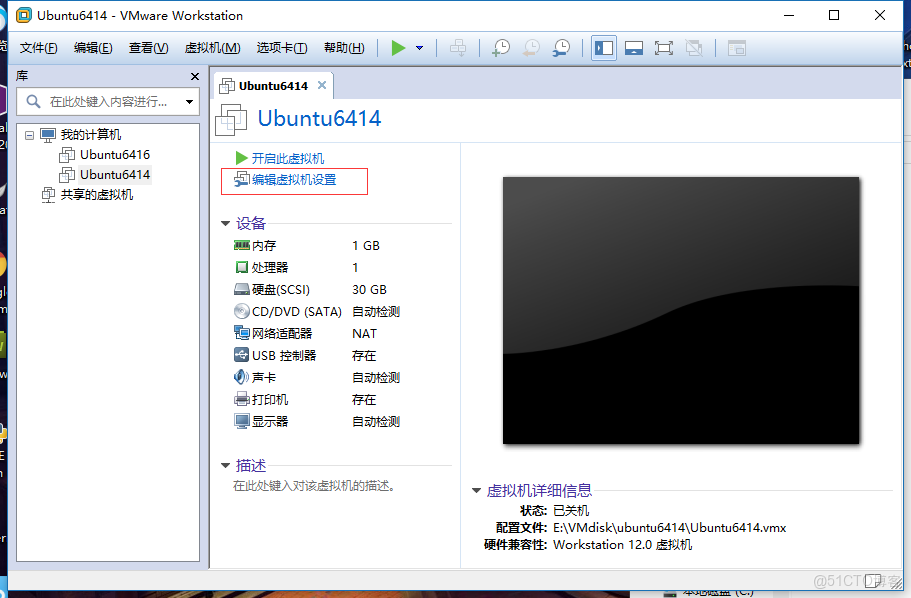The image size is (911, 598).
Task: Click the green power-on icon in toolbar
Action: pos(397,47)
